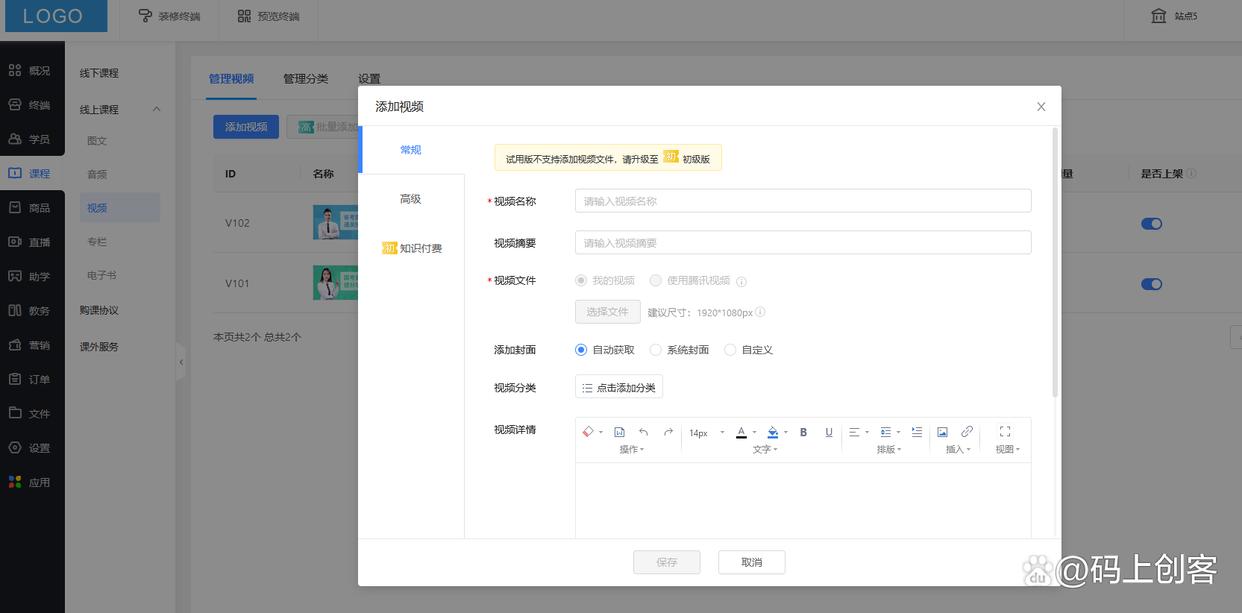Insert a hyperlink in the editor
The image size is (1242, 613).
point(967,432)
